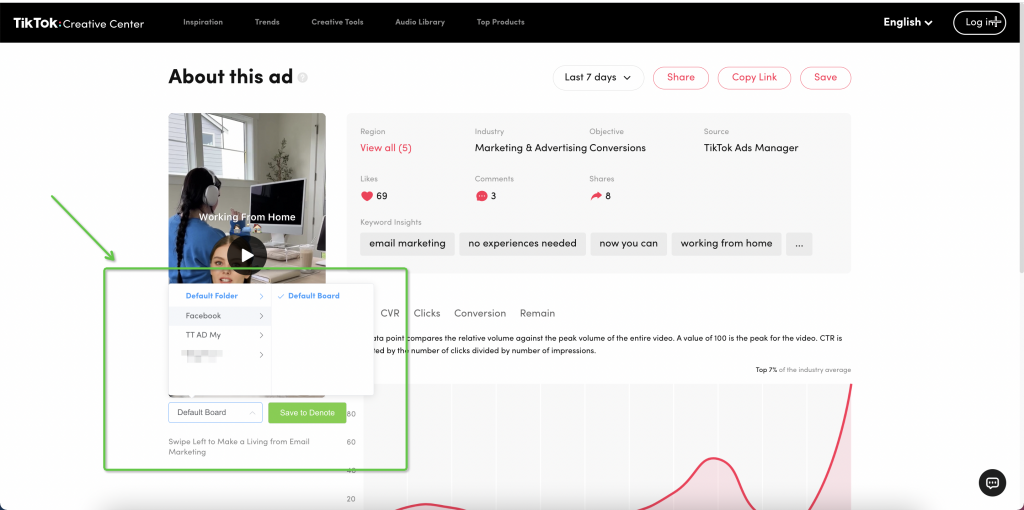Expand the blurred folder's chevron

click(261, 355)
